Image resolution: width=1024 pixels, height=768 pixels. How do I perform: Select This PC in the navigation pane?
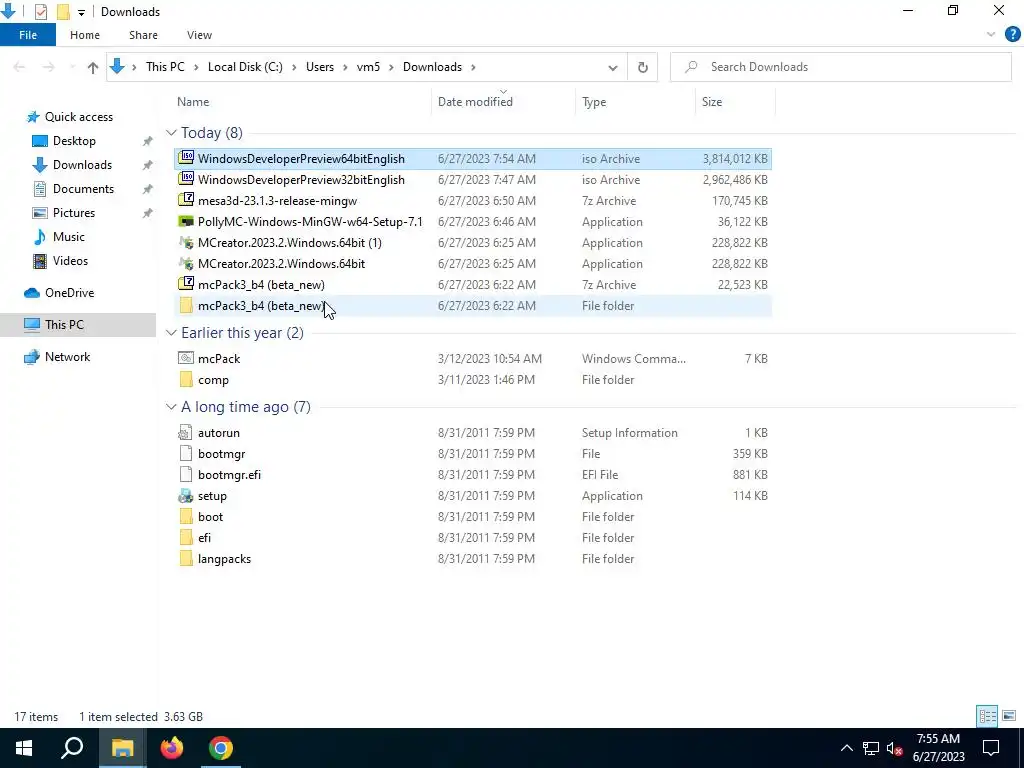pos(78,325)
